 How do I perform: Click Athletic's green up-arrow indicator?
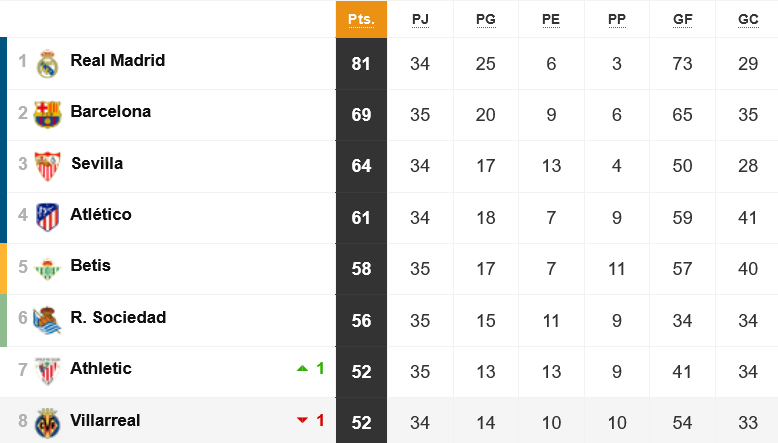tap(302, 369)
